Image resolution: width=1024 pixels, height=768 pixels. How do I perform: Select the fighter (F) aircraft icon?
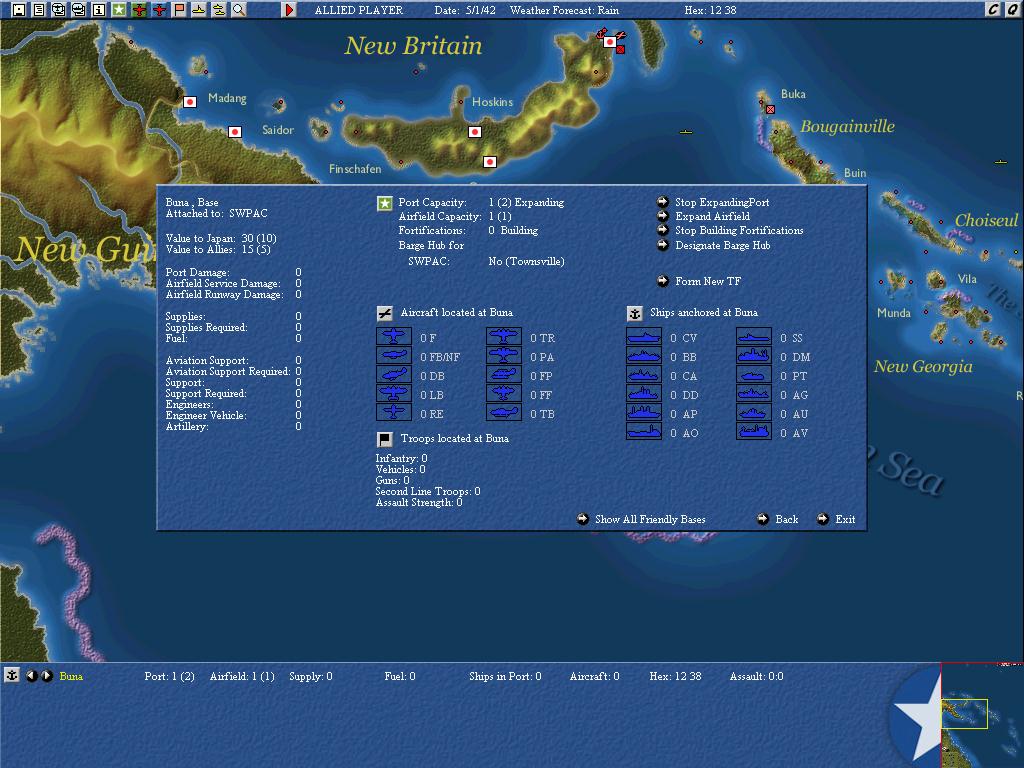pos(394,337)
